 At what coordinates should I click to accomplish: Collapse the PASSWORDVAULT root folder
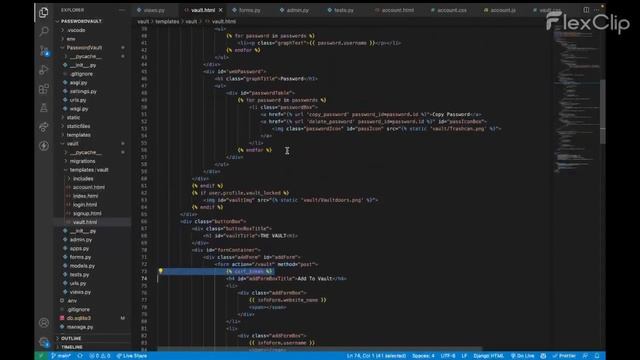[x=81, y=21]
